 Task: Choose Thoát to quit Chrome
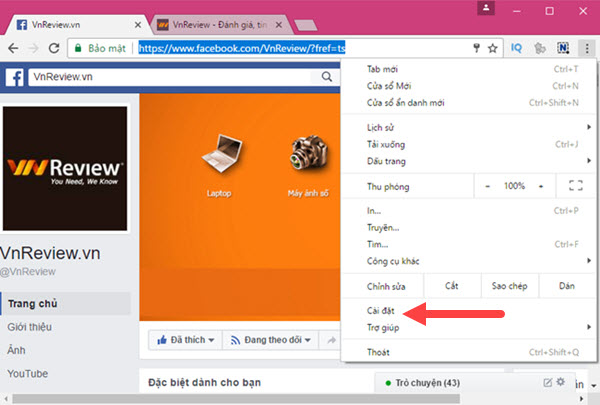[x=468, y=352]
